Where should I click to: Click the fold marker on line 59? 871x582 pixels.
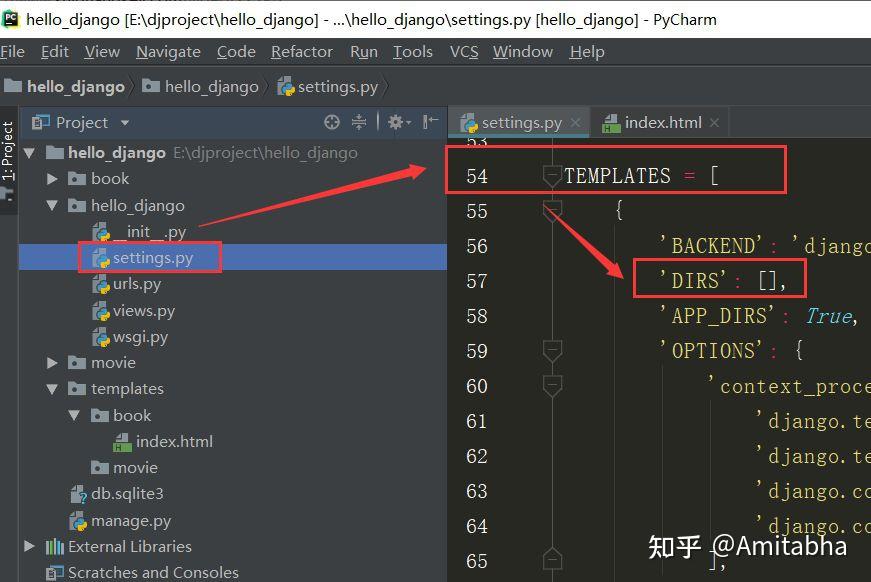pyautogui.click(x=552, y=351)
